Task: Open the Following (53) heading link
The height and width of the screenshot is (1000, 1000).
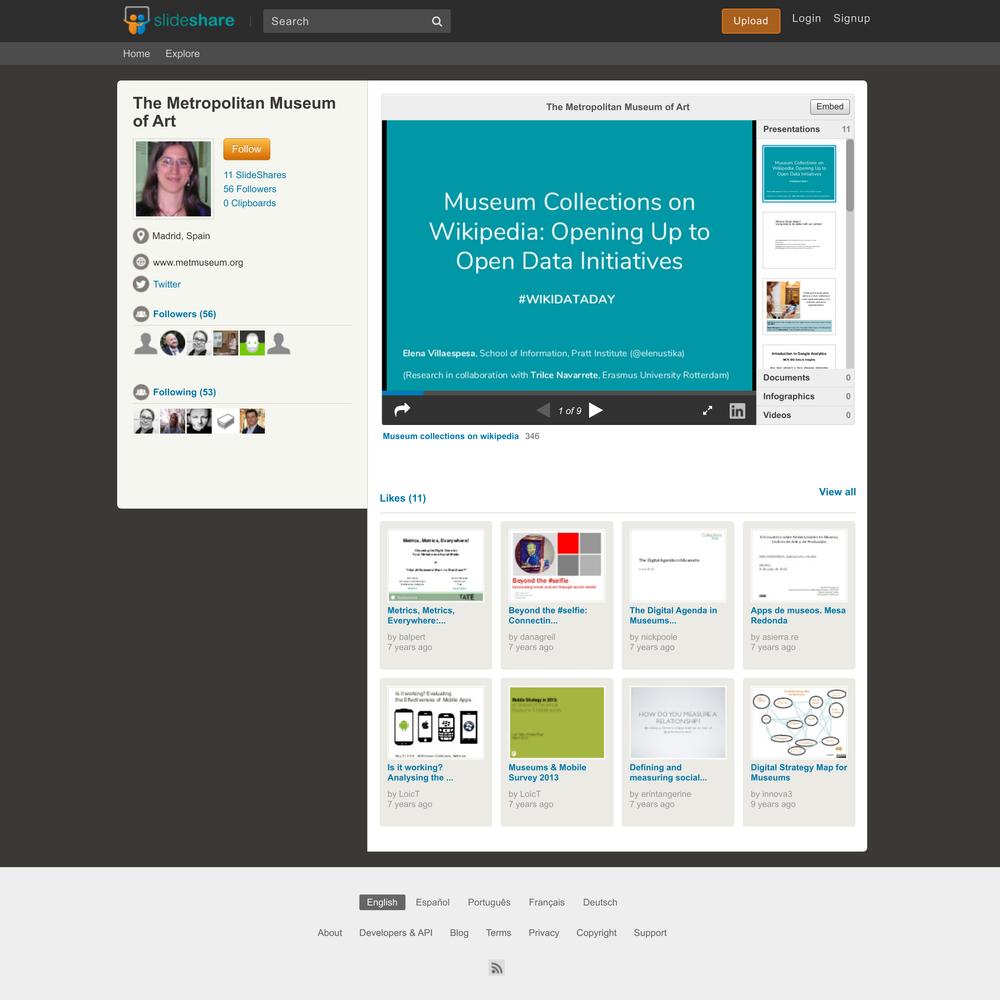Action: tap(184, 392)
